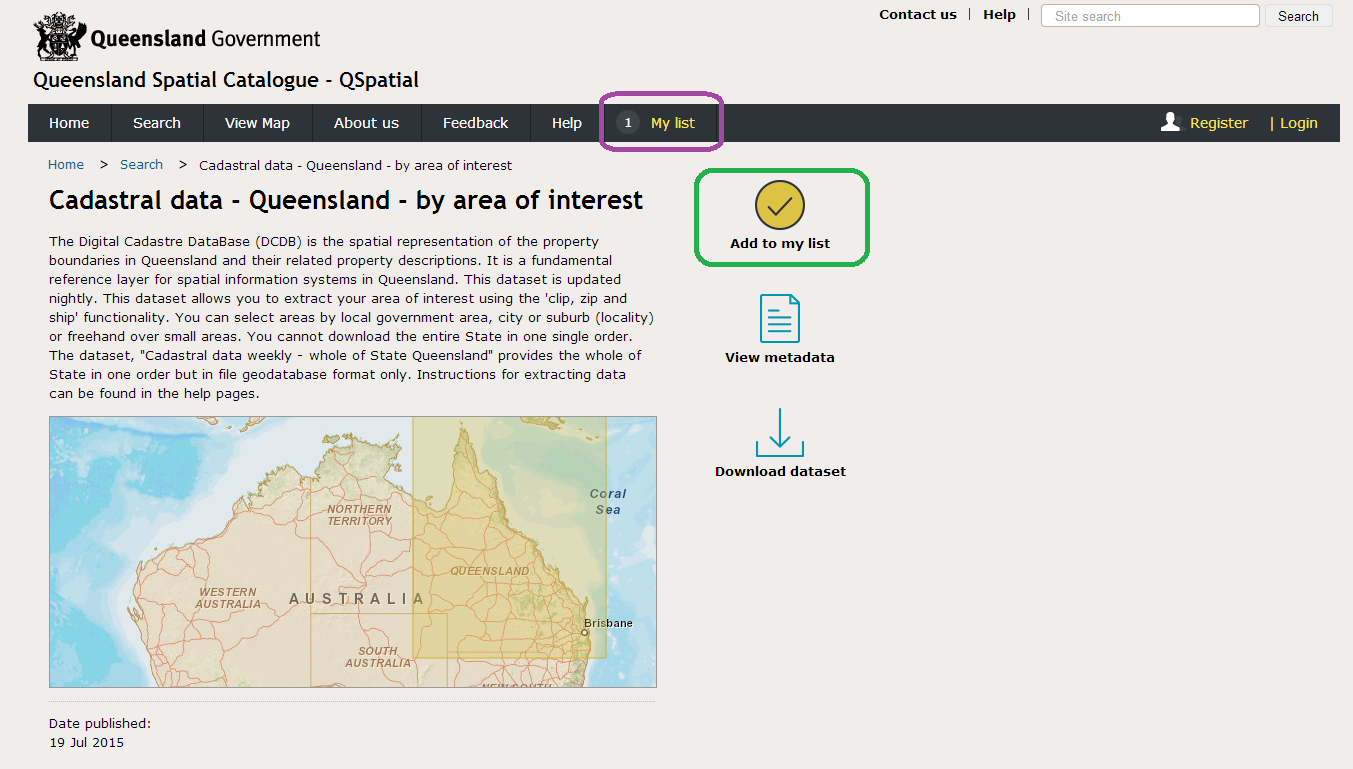This screenshot has height=769, width=1353.
Task: Follow the Contact us link at top
Action: [x=918, y=14]
